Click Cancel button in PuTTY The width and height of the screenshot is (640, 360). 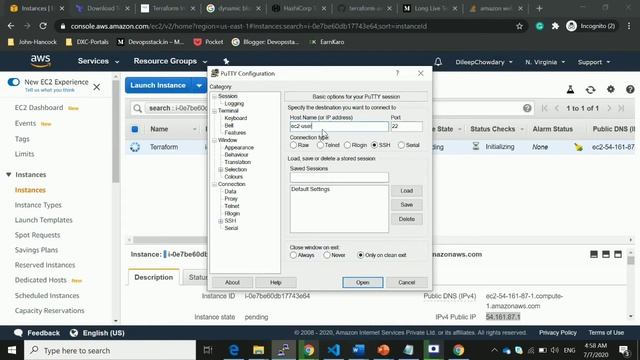point(407,282)
